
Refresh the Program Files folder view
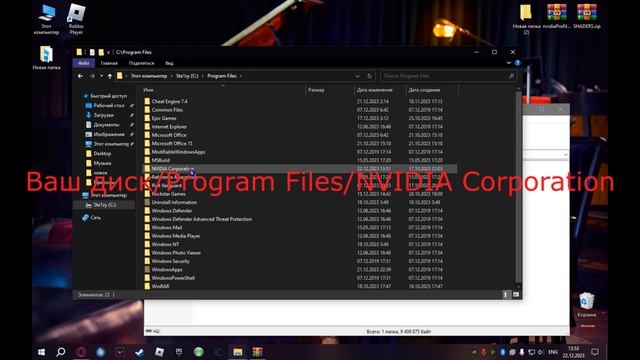tap(369, 76)
